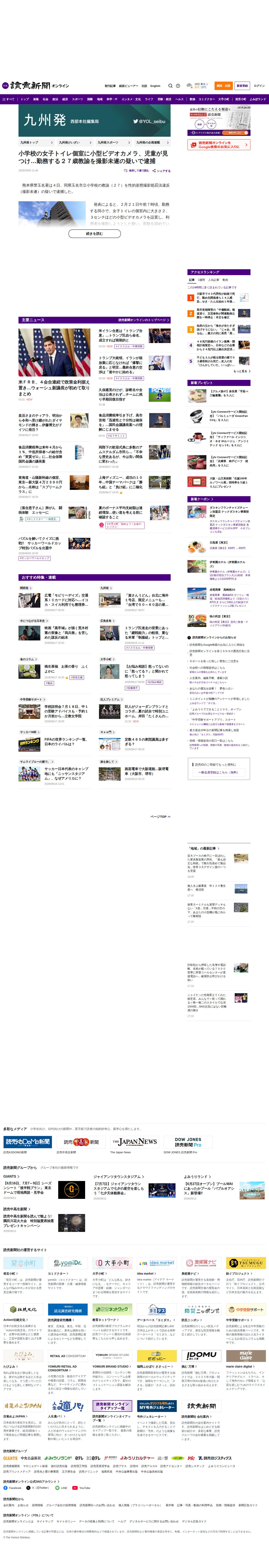269x1568 pixels.
Task: Select the 発言小町 navigation item
Action: click(241, 99)
